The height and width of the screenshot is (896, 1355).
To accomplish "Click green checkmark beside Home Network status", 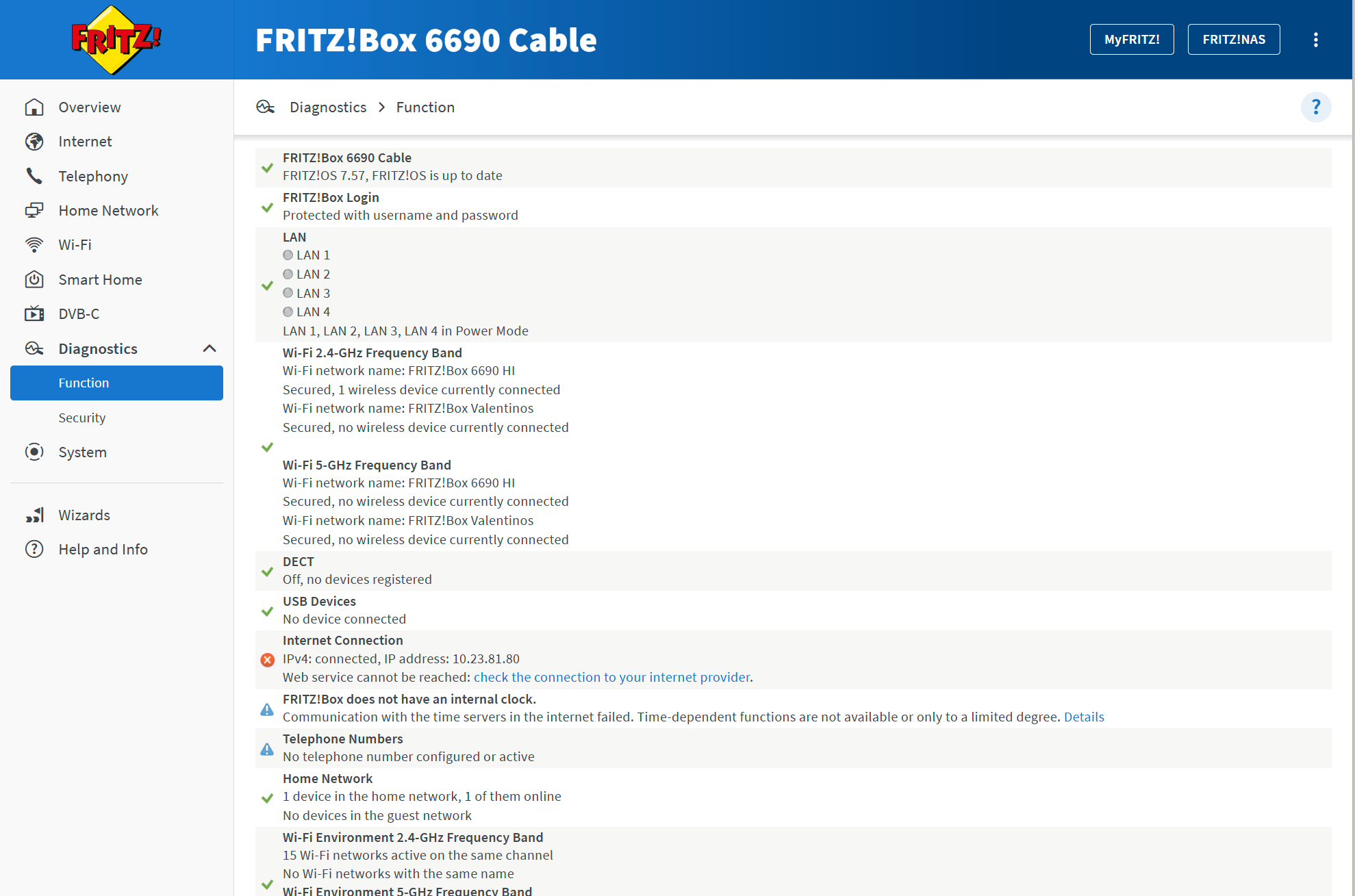I will [267, 798].
